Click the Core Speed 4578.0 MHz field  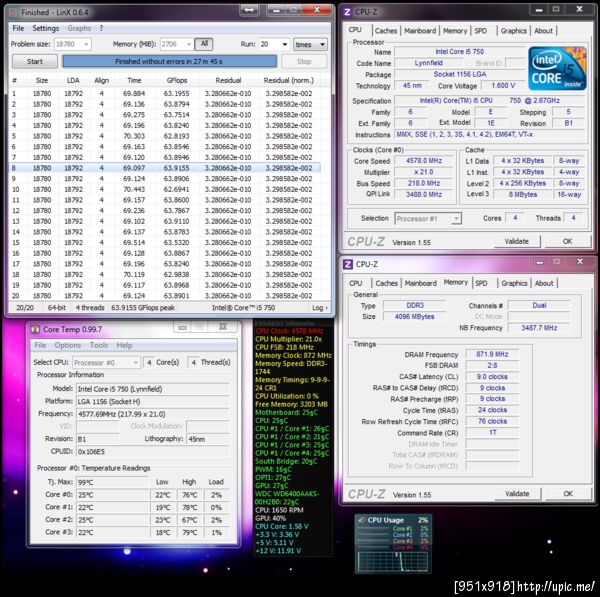[424, 161]
